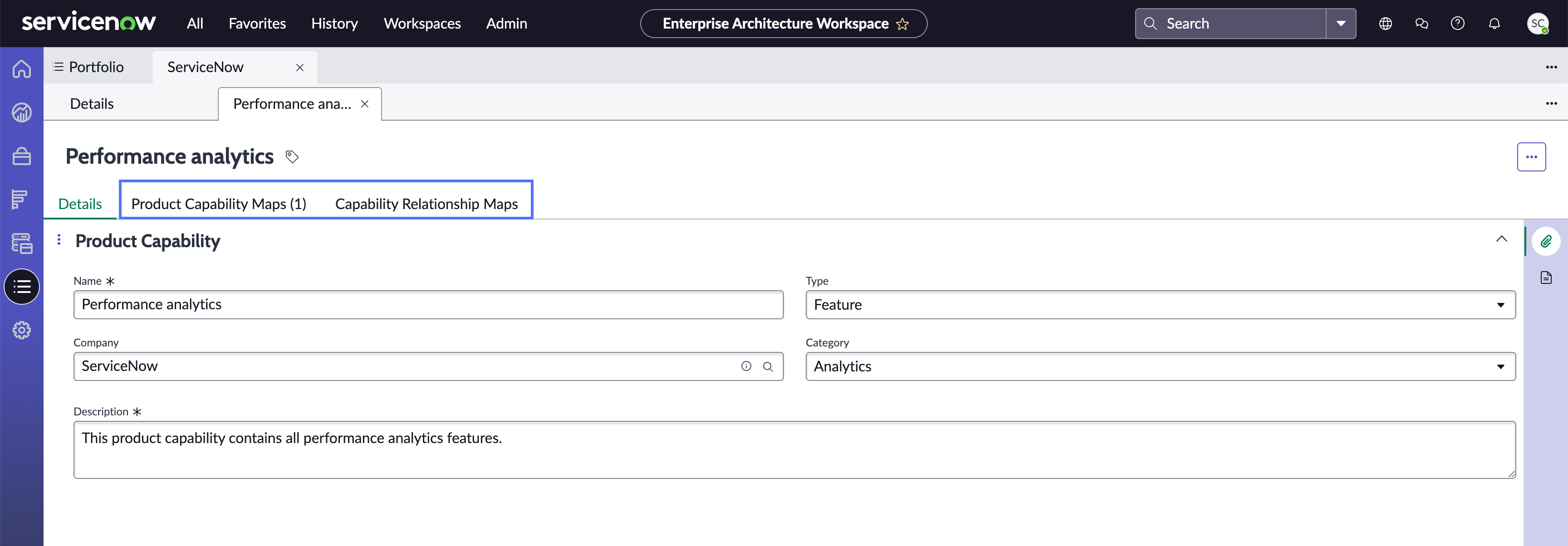Open the subtab bar overflow ellipsis
This screenshot has height=546, width=1568.
[x=1551, y=103]
